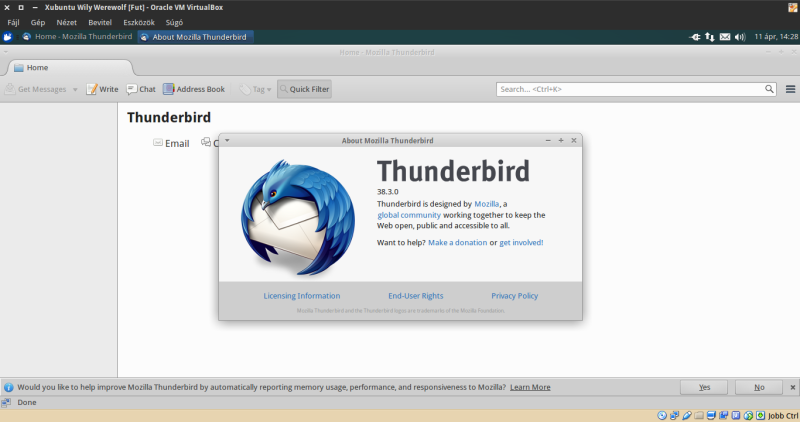Open Home window menu arrow at top-left
Viewport: 800px width, 422px height.
(x=6, y=52)
